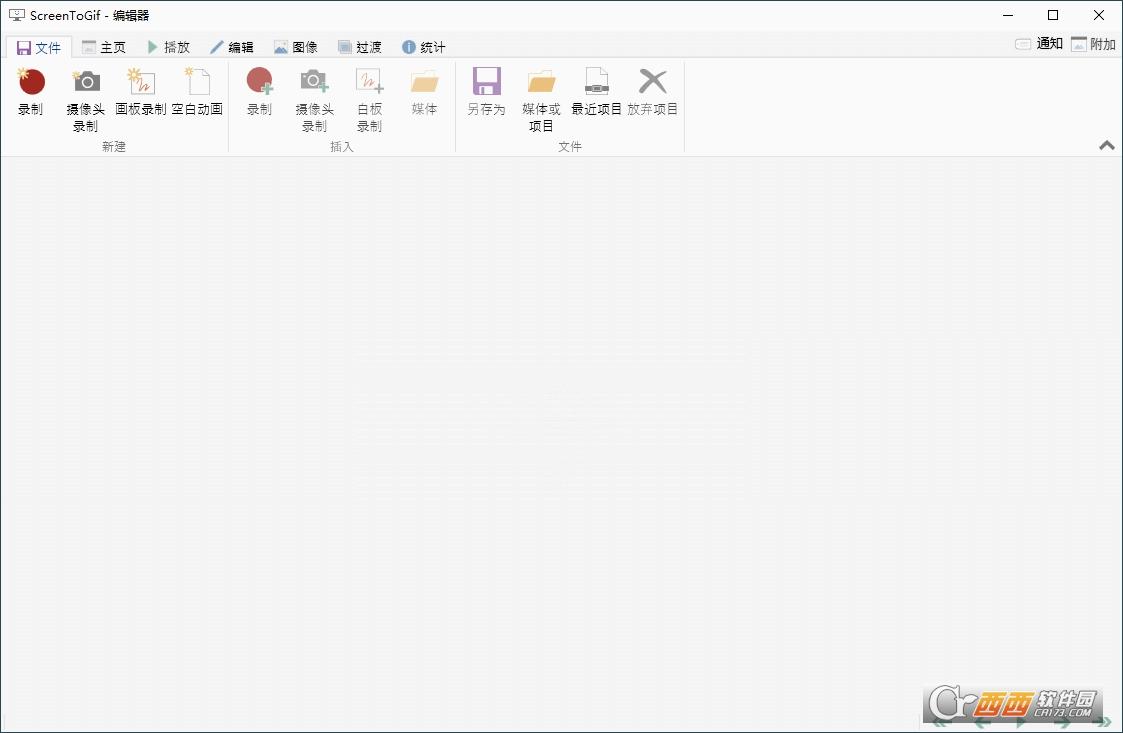Close the ScreenToGif editor window
Viewport: 1123px width, 733px height.
1099,15
